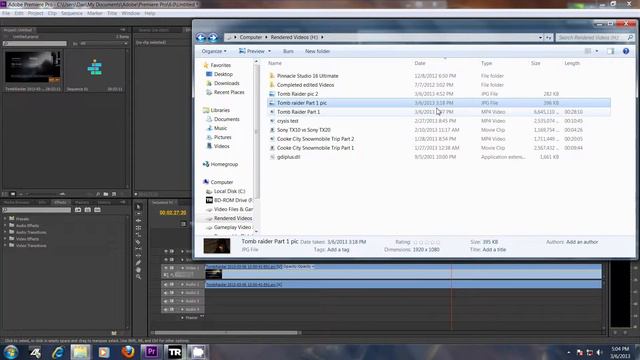Toggle sync lock on track Audio 1

[x=172, y=284]
